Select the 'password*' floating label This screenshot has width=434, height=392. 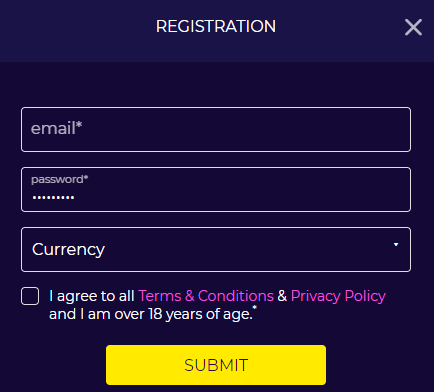point(60,180)
